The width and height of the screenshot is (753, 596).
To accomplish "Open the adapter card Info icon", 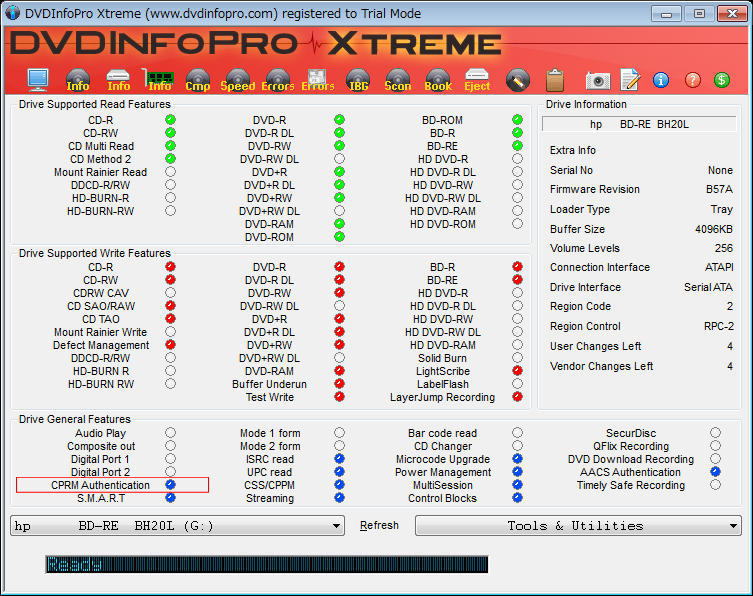I will click(x=158, y=80).
